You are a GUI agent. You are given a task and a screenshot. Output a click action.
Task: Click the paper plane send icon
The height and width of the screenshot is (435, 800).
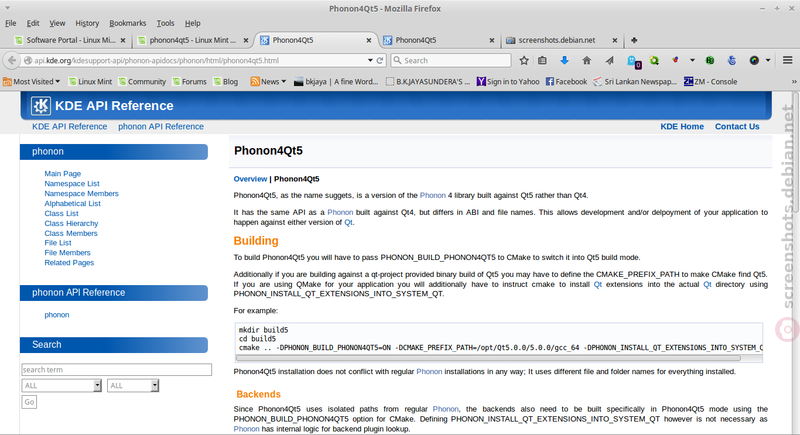pyautogui.click(x=610, y=60)
